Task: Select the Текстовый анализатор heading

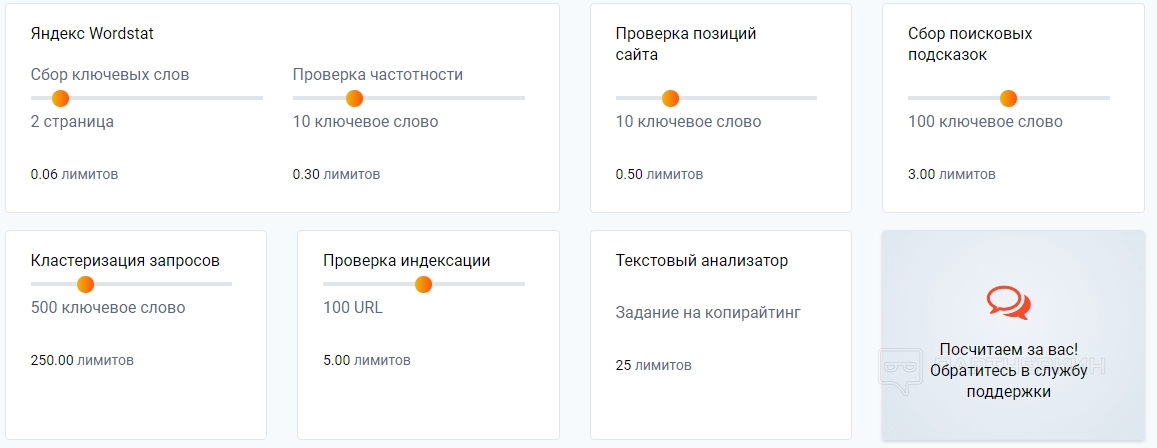Action: click(702, 260)
